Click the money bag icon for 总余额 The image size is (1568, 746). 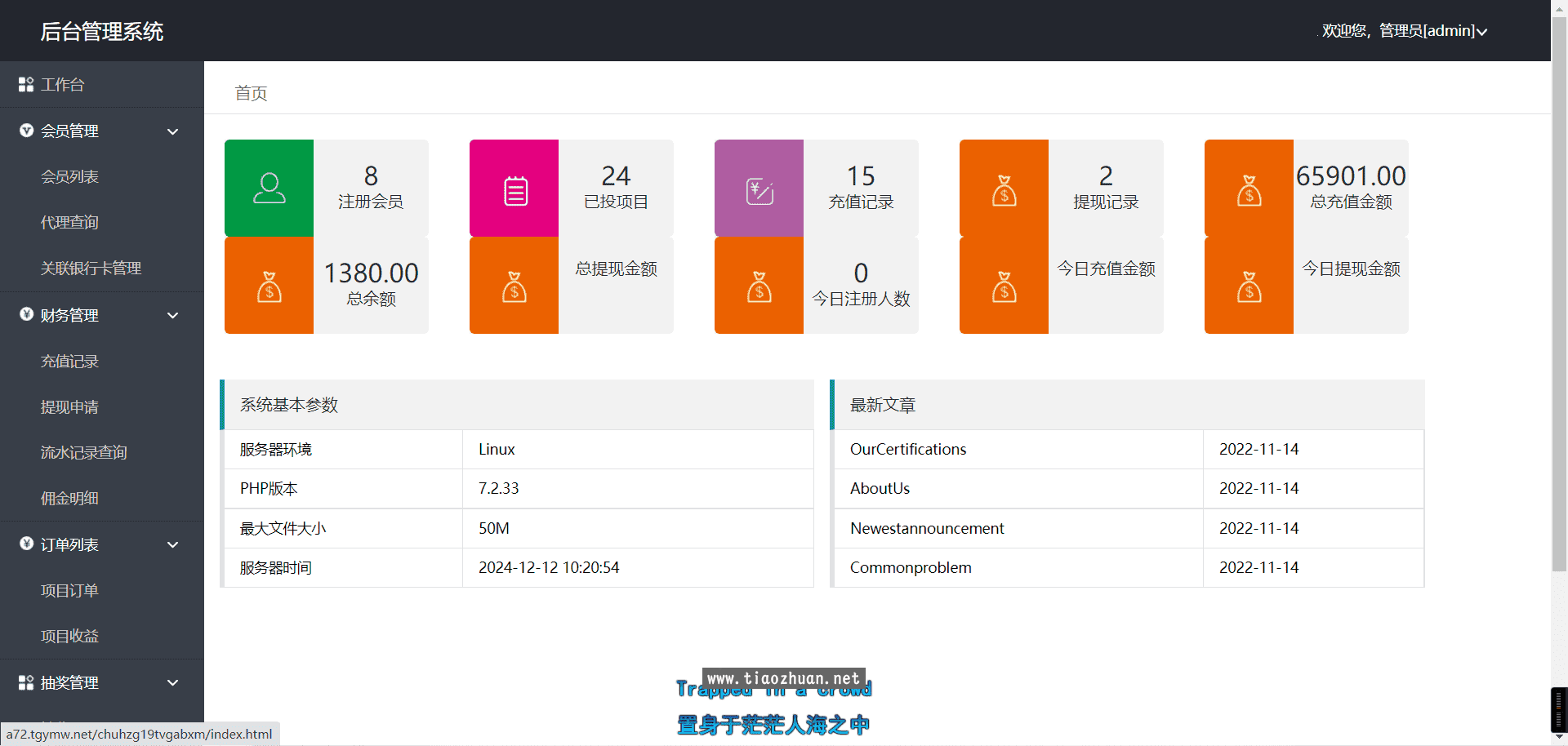[x=269, y=286]
